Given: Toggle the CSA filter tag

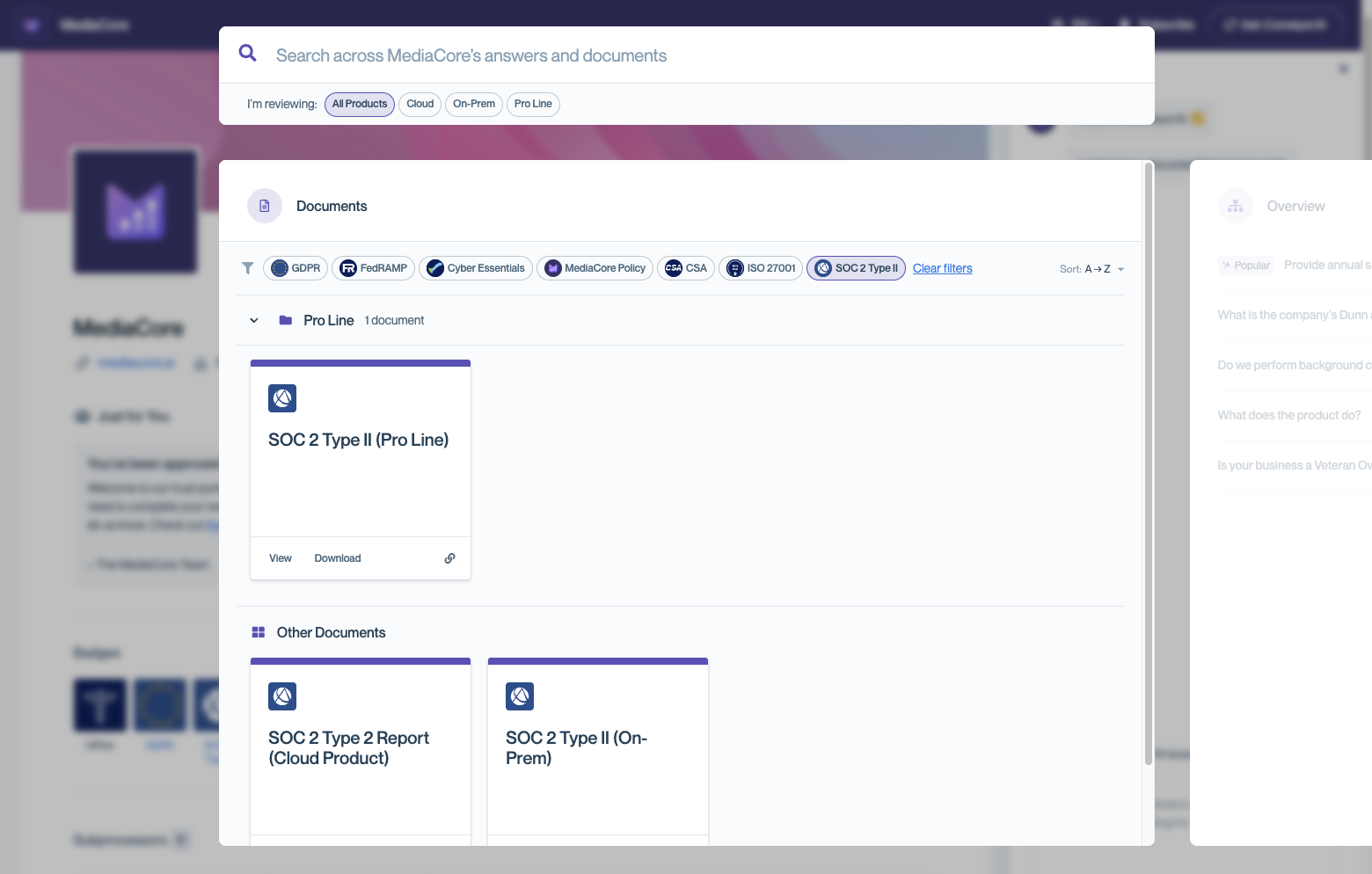Looking at the screenshot, I should [686, 268].
